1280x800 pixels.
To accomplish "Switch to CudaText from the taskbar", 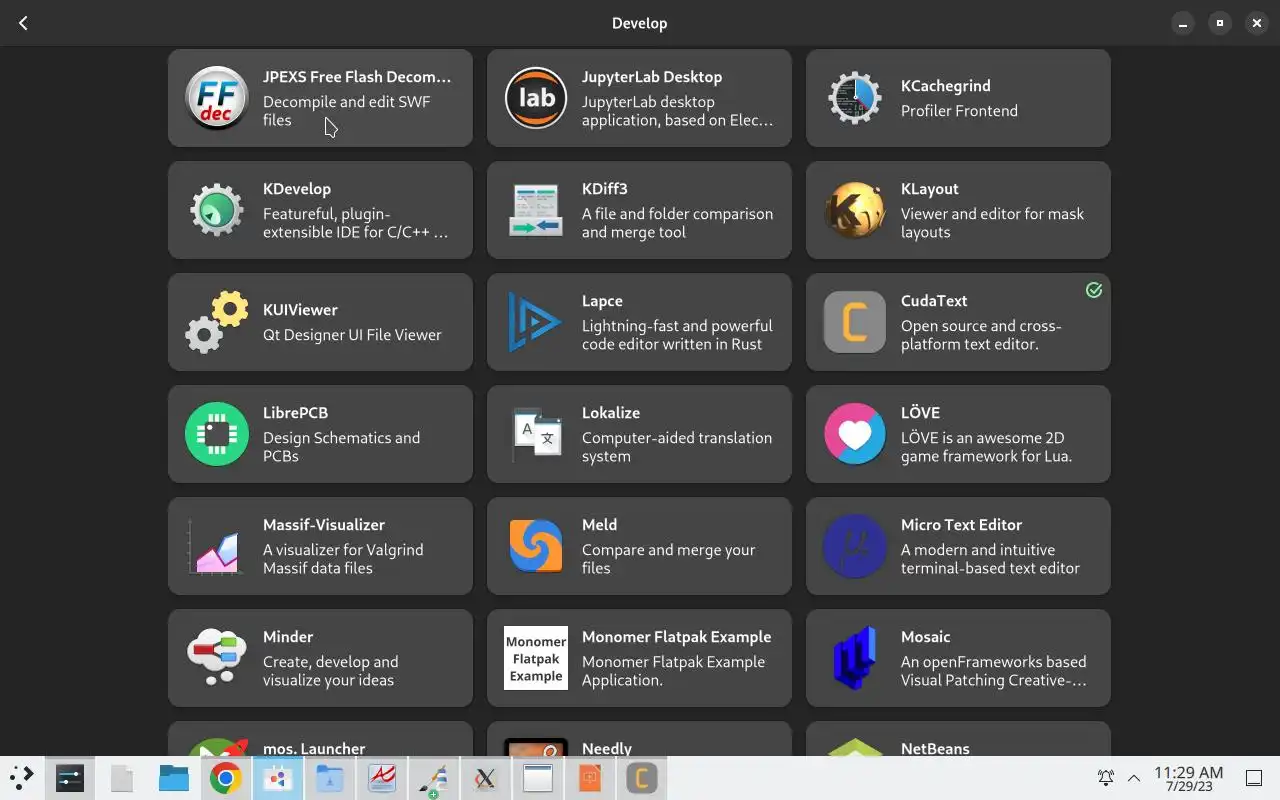I will tap(642, 778).
